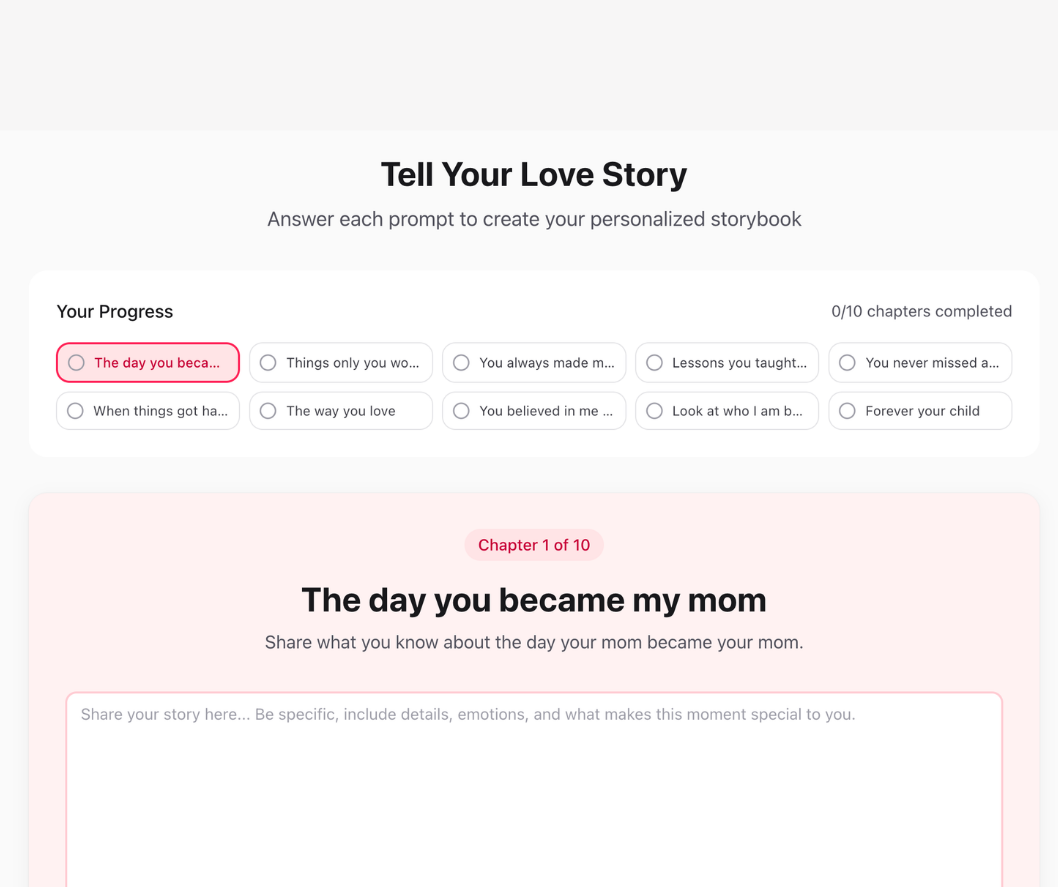Open the "When things got ha..." chapter

(x=147, y=410)
